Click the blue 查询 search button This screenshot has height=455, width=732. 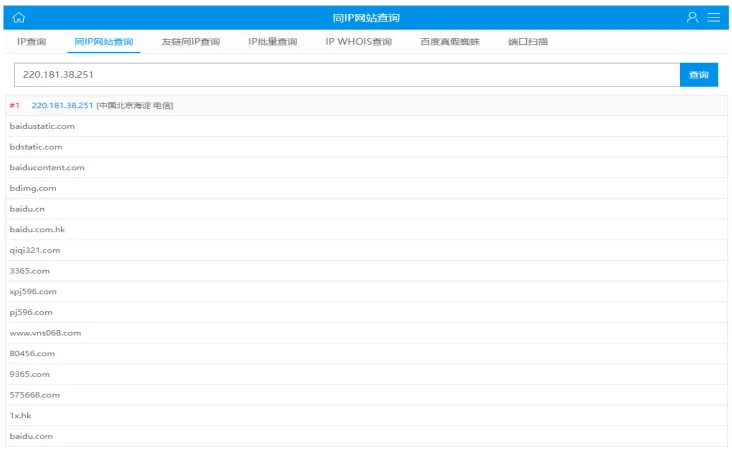point(699,75)
